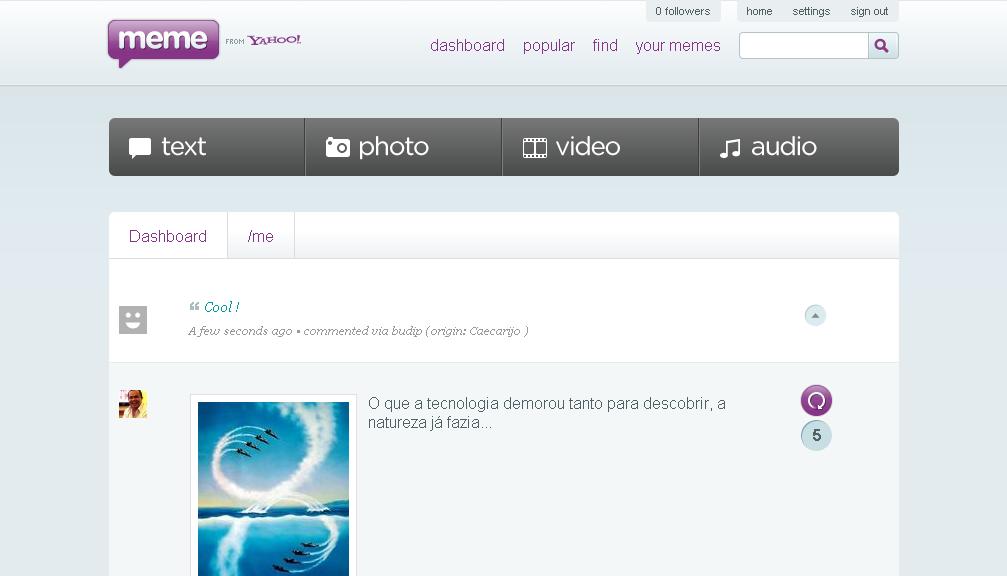Click the 0 followers indicator

(x=683, y=12)
